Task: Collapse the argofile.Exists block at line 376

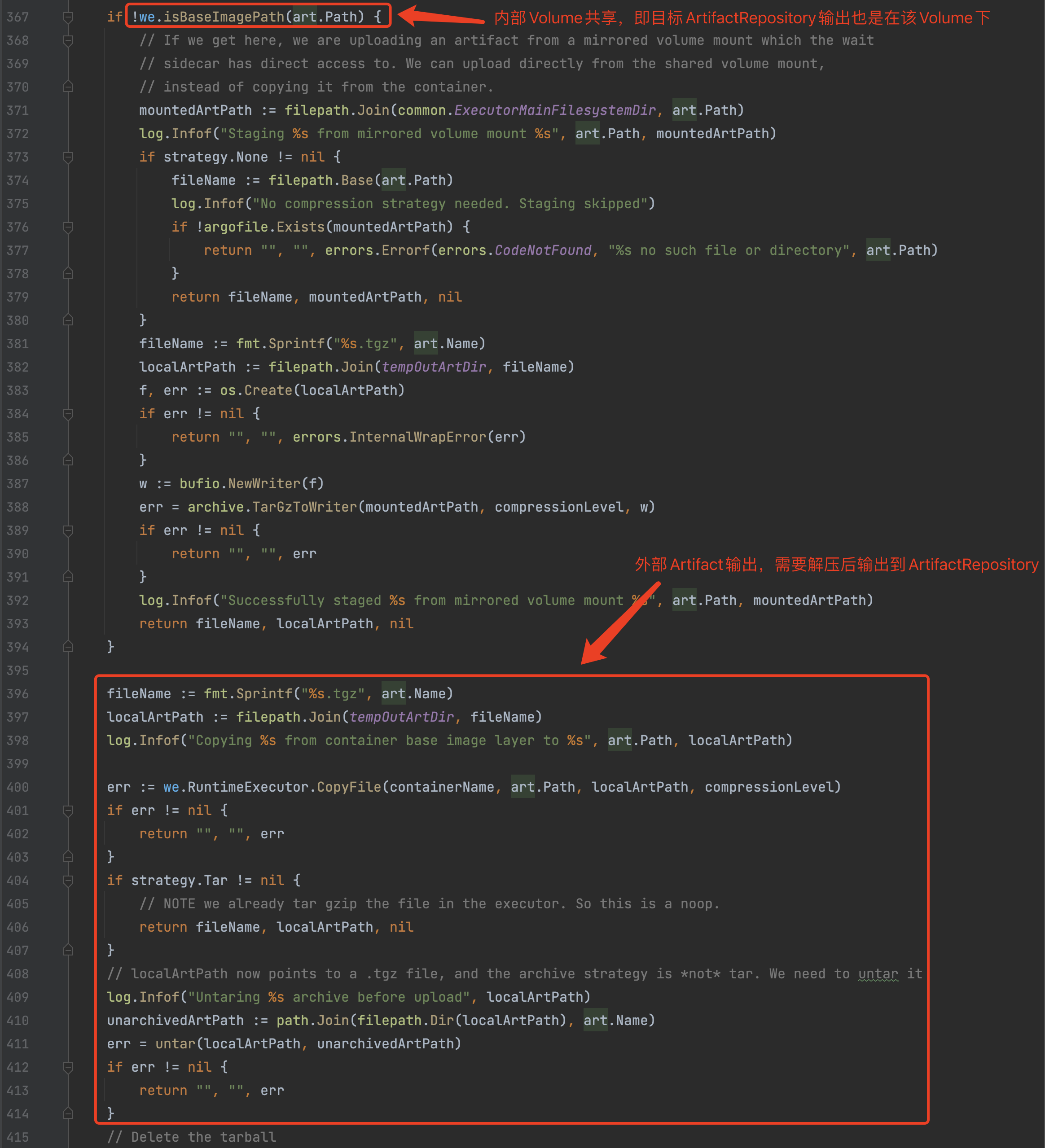Action: (x=68, y=227)
